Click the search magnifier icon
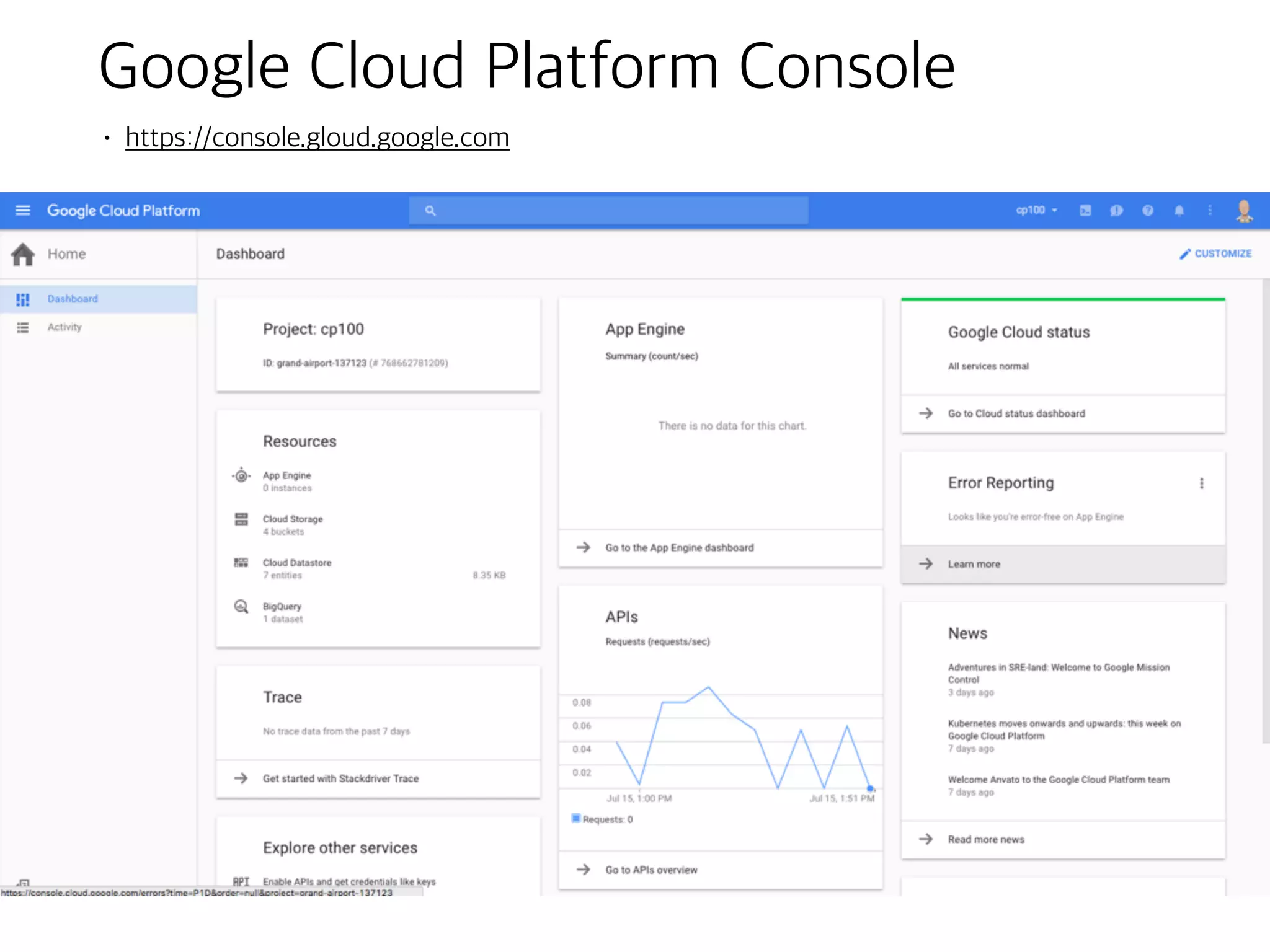 coord(430,211)
